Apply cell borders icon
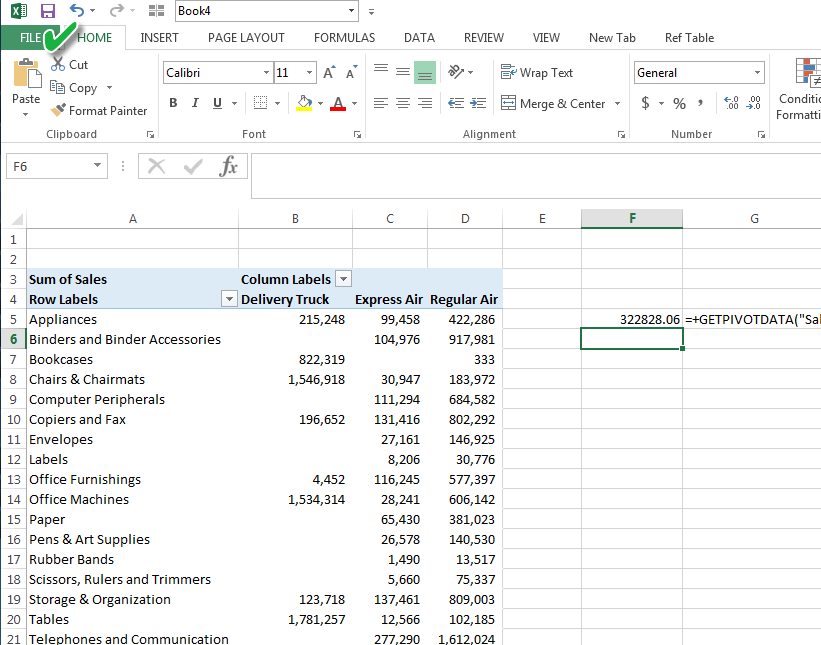The width and height of the screenshot is (821, 645). click(x=260, y=103)
